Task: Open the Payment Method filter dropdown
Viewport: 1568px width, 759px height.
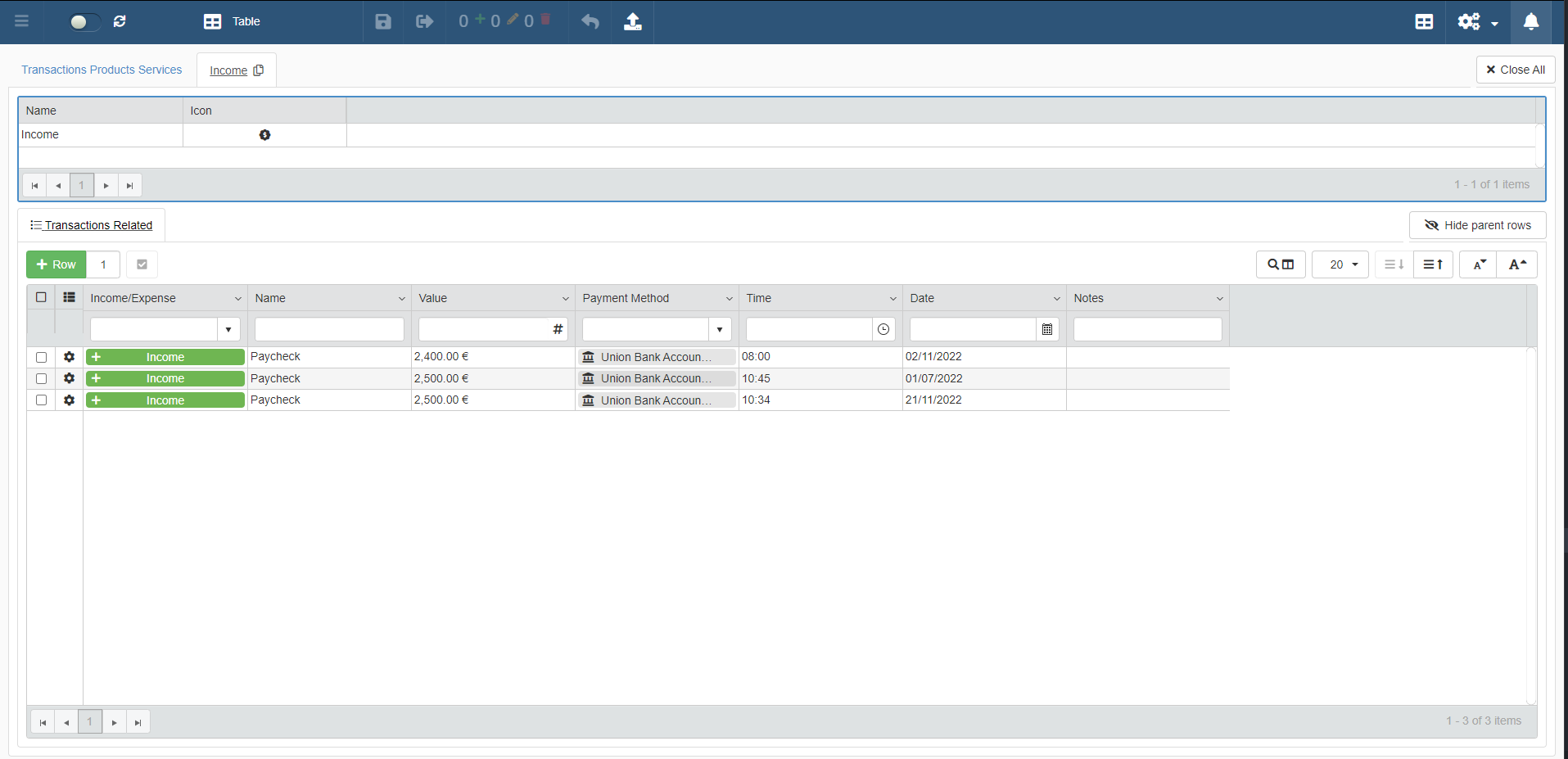Action: (x=720, y=329)
